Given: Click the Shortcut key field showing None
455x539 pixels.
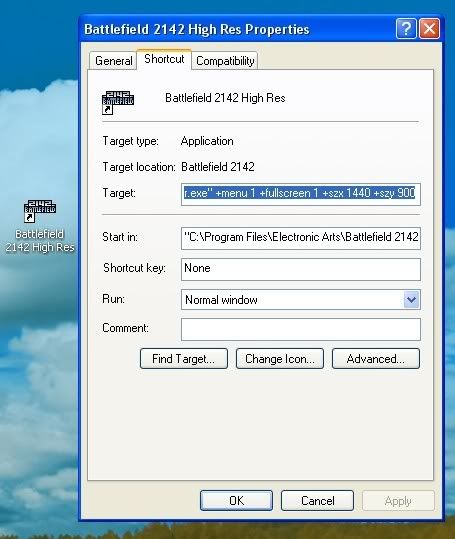Looking at the screenshot, I should [301, 269].
